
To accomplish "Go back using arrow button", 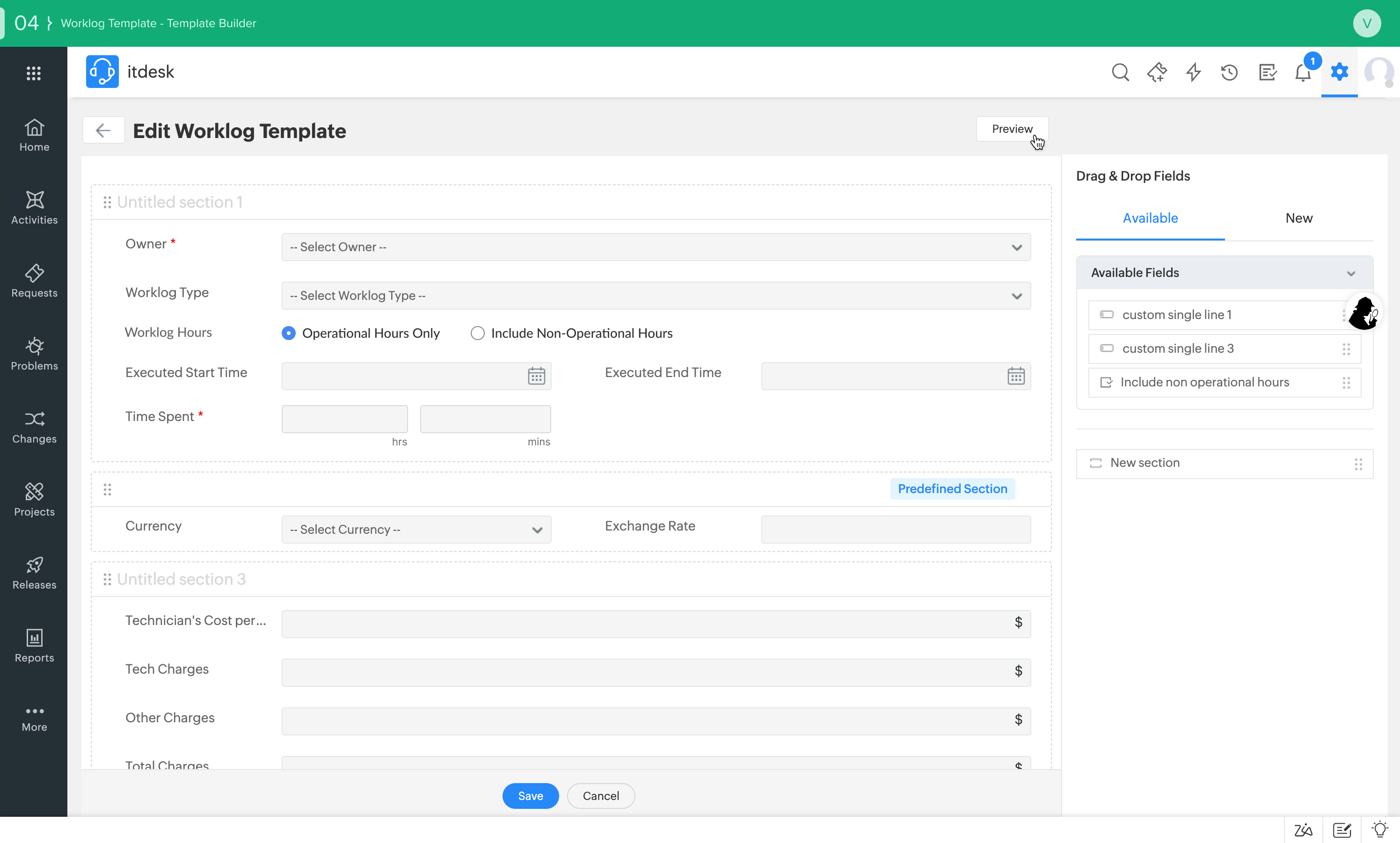I will pyautogui.click(x=103, y=130).
